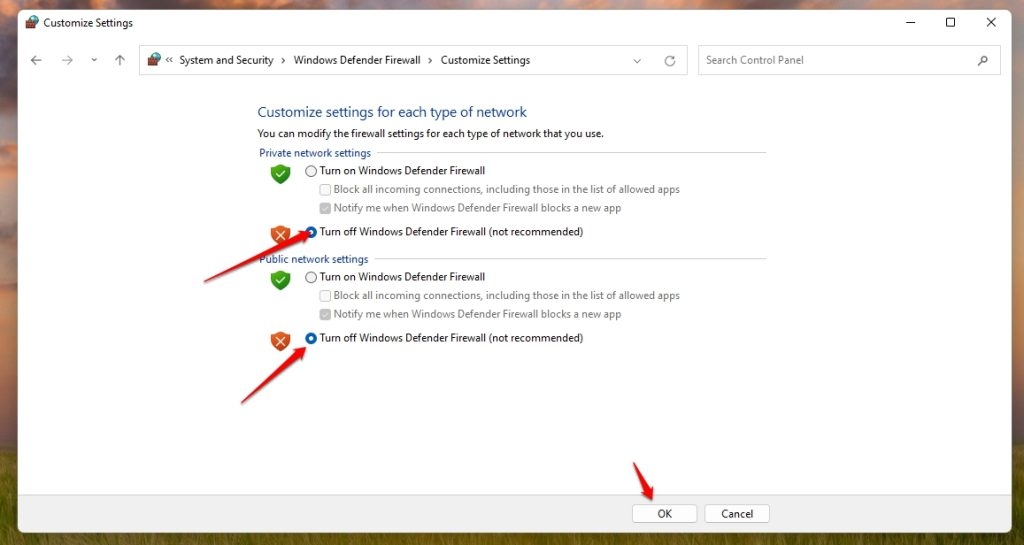Click green shield icon under Public network

[280, 280]
